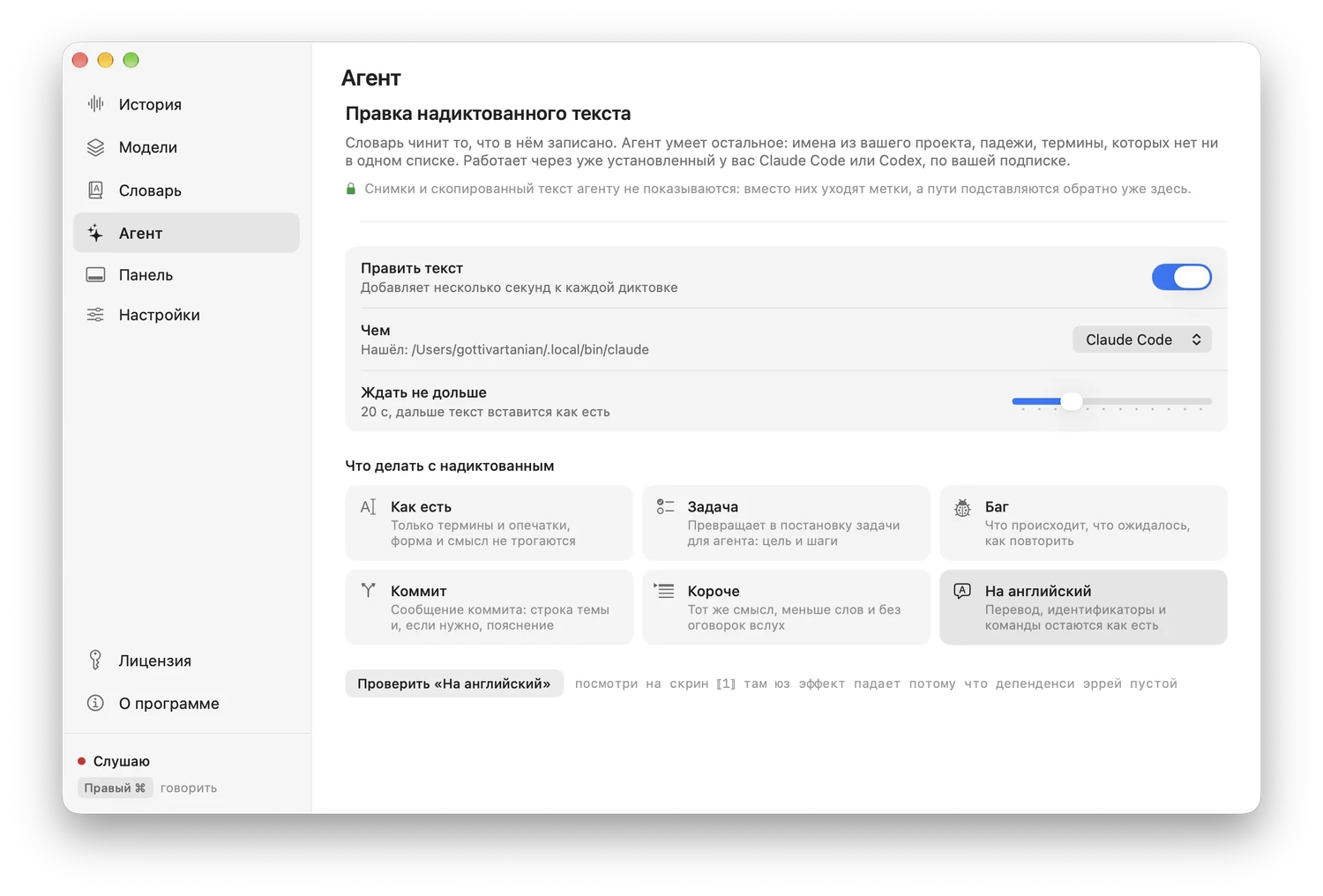The height and width of the screenshot is (896, 1323).
Task: Open the История section
Action: tap(186, 104)
